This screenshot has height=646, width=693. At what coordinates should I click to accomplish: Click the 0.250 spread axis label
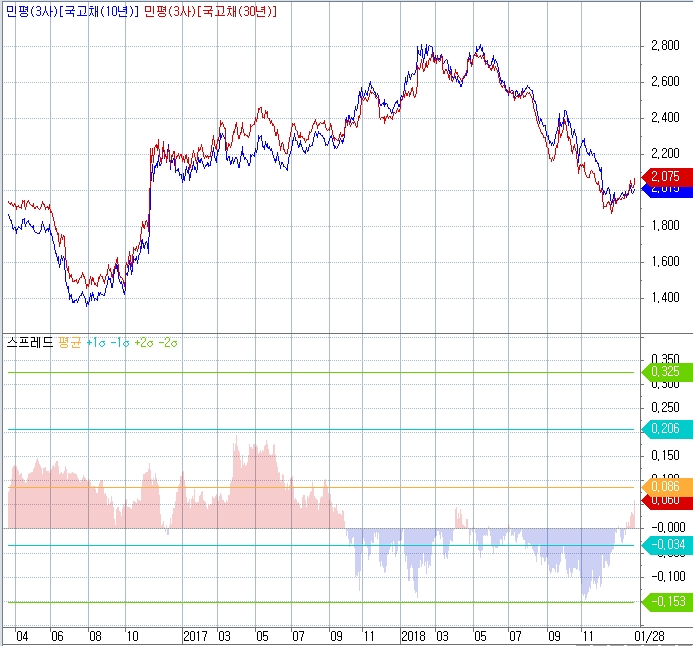coord(664,406)
